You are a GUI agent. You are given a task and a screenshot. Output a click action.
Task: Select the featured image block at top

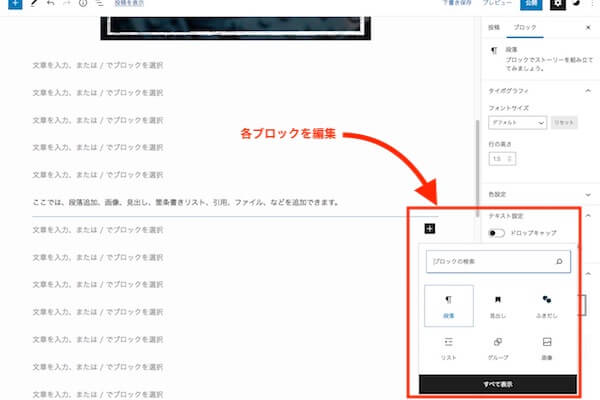(235, 28)
